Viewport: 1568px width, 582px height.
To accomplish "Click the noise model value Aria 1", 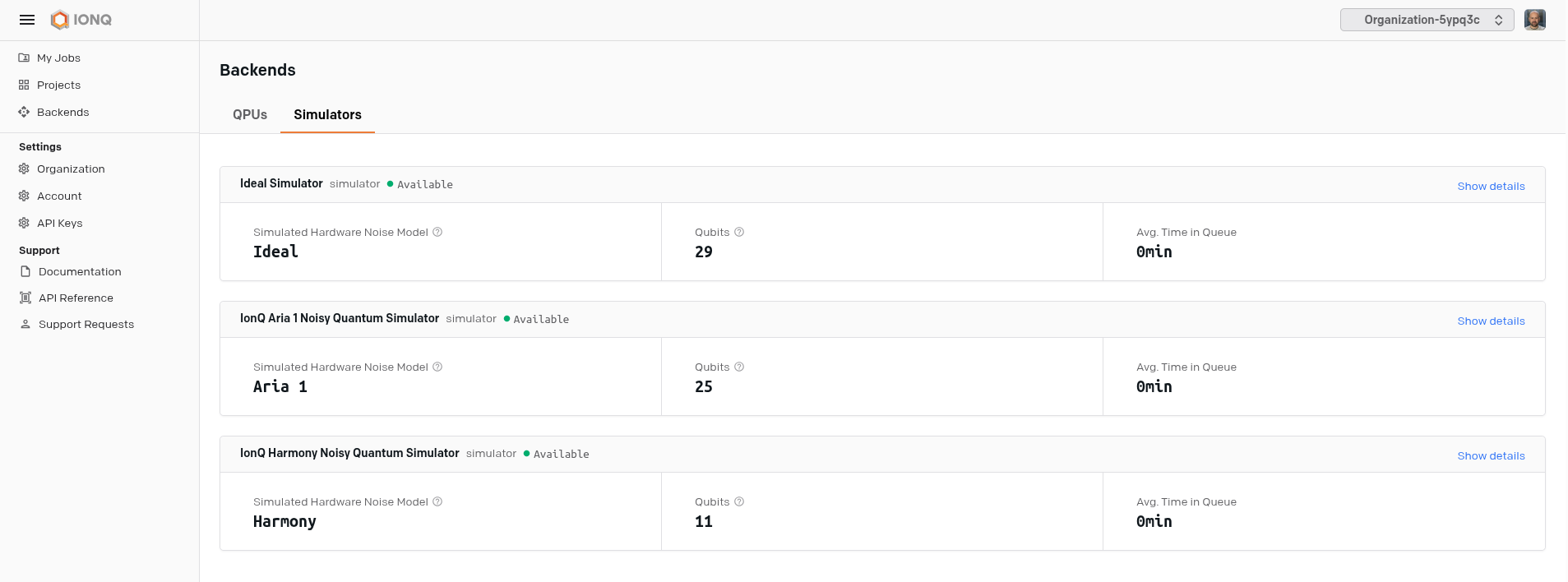I will (280, 386).
